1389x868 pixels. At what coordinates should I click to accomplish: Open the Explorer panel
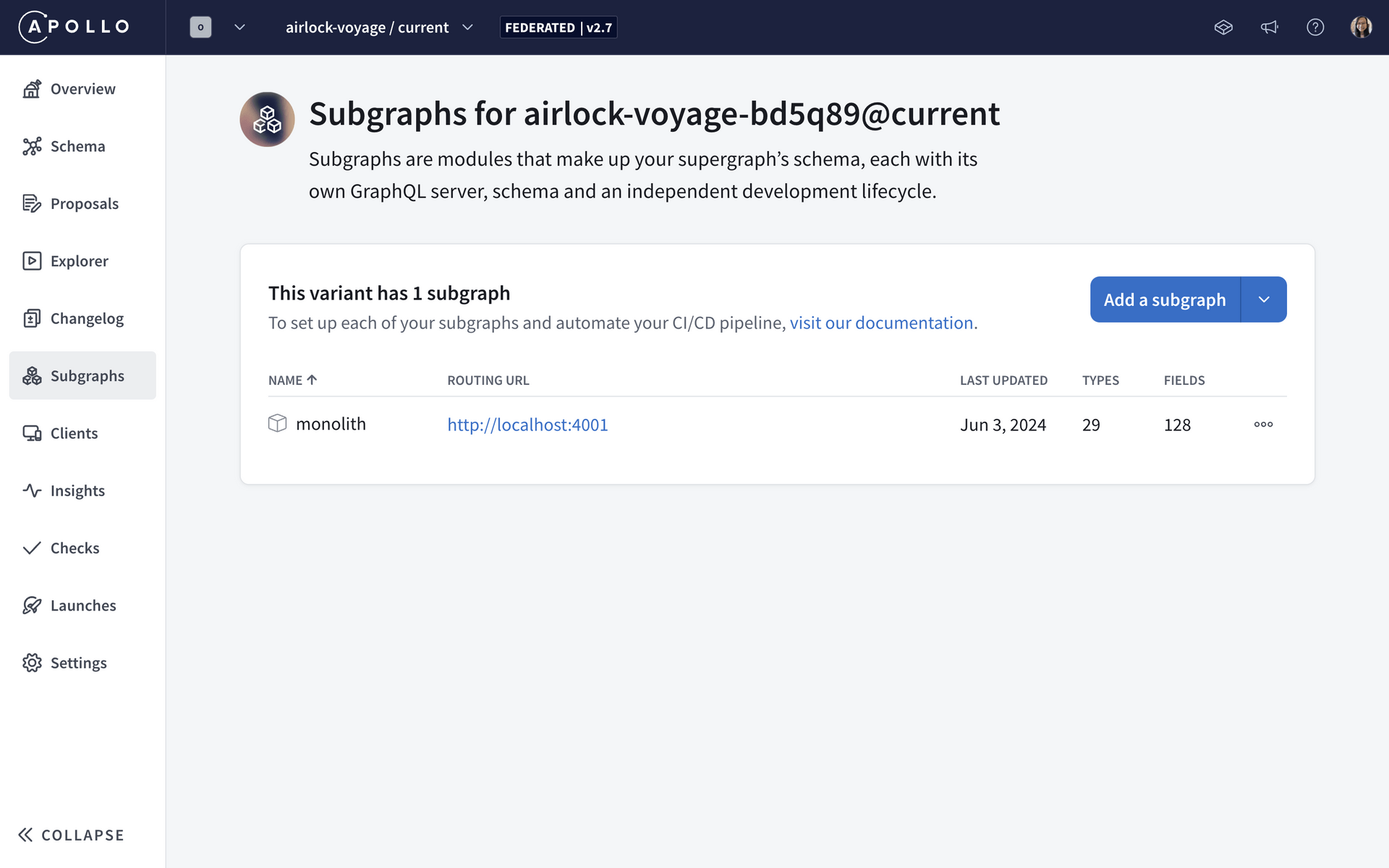[79, 261]
